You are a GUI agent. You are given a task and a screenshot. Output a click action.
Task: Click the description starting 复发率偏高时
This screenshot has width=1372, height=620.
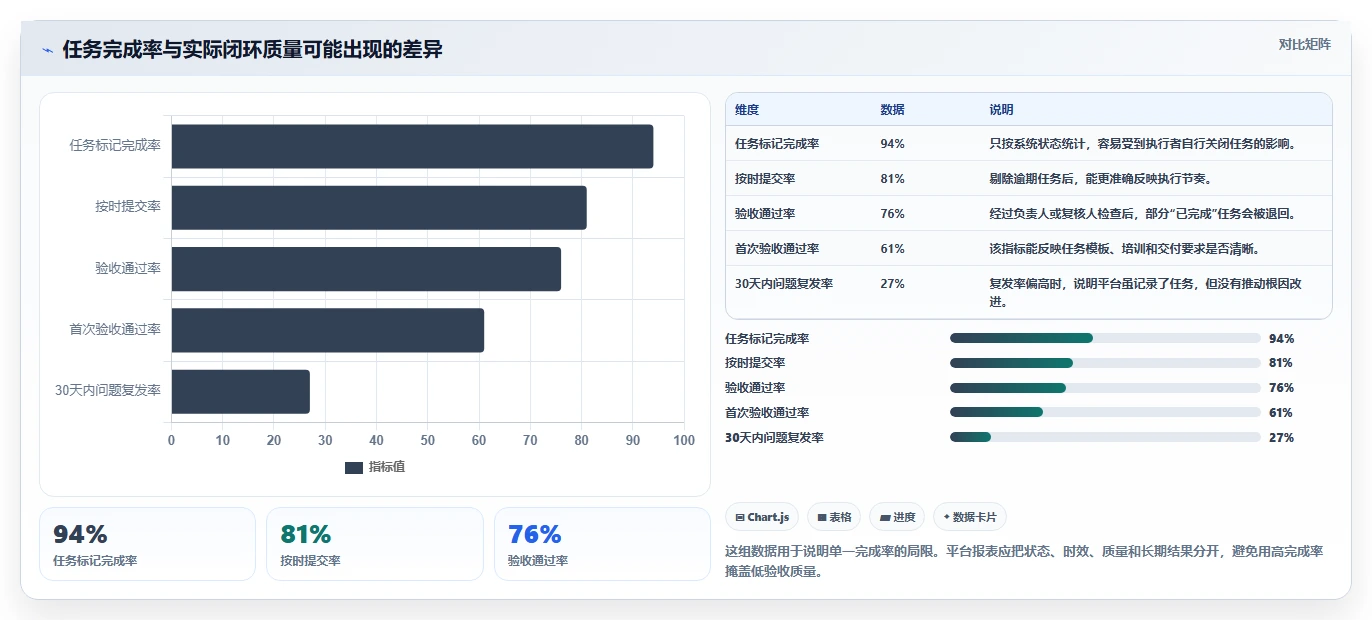(1146, 293)
